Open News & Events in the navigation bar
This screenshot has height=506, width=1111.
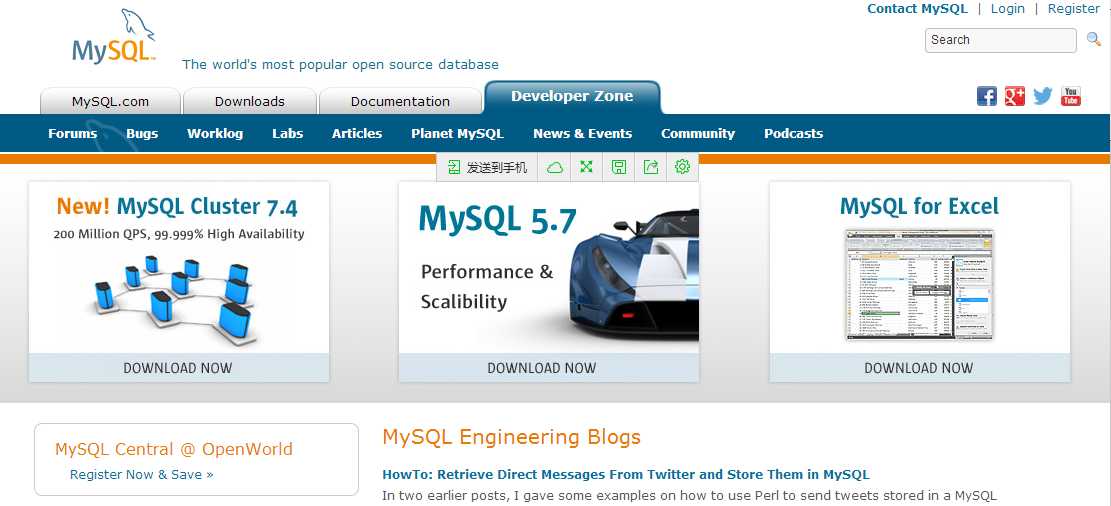(582, 133)
